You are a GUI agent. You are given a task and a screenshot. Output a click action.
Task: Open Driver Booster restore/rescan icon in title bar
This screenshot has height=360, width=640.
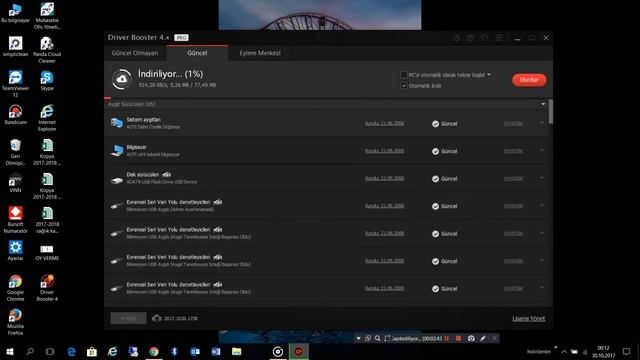pos(456,38)
